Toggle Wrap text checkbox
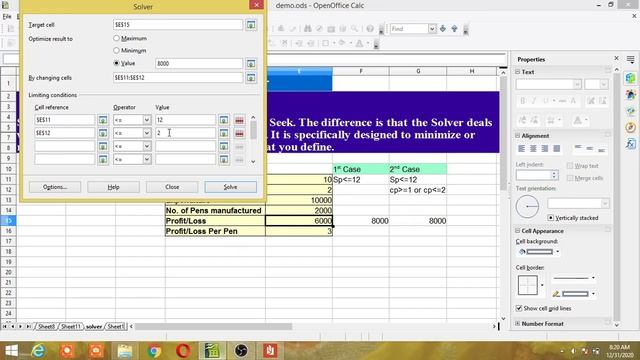The width and height of the screenshot is (640, 360). [x=570, y=166]
